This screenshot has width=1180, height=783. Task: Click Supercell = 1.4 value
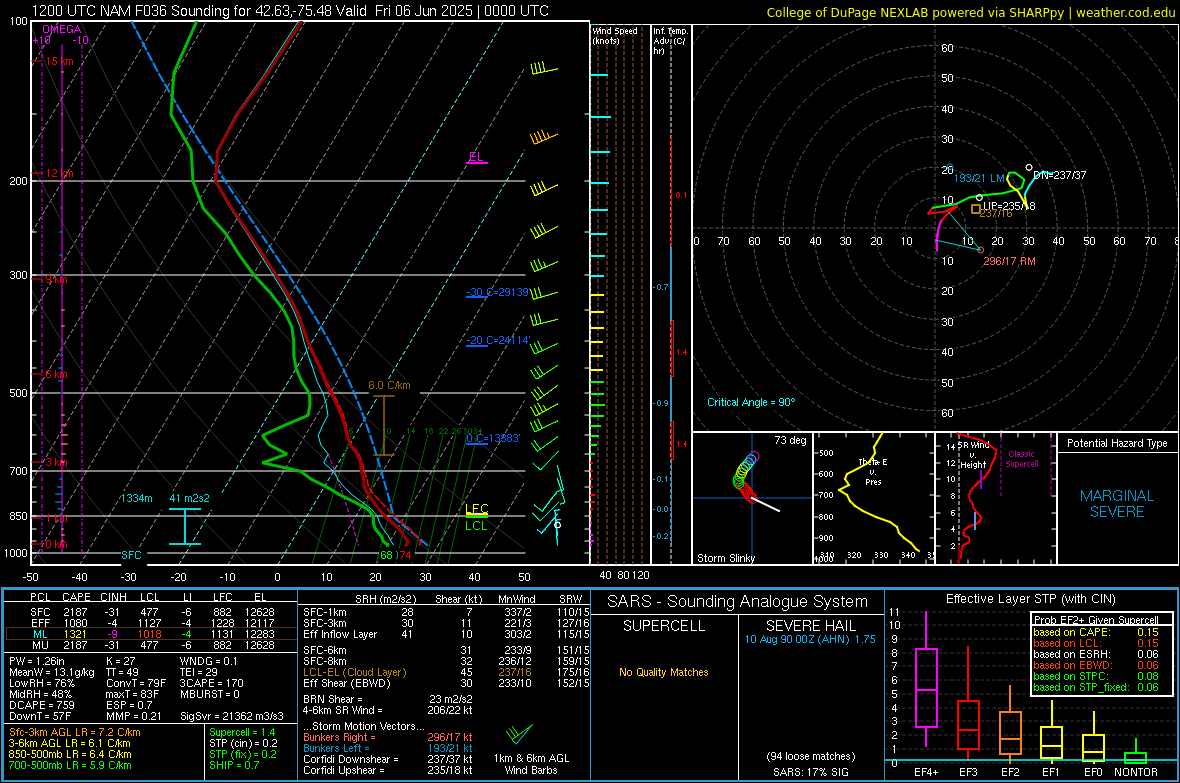(242, 732)
